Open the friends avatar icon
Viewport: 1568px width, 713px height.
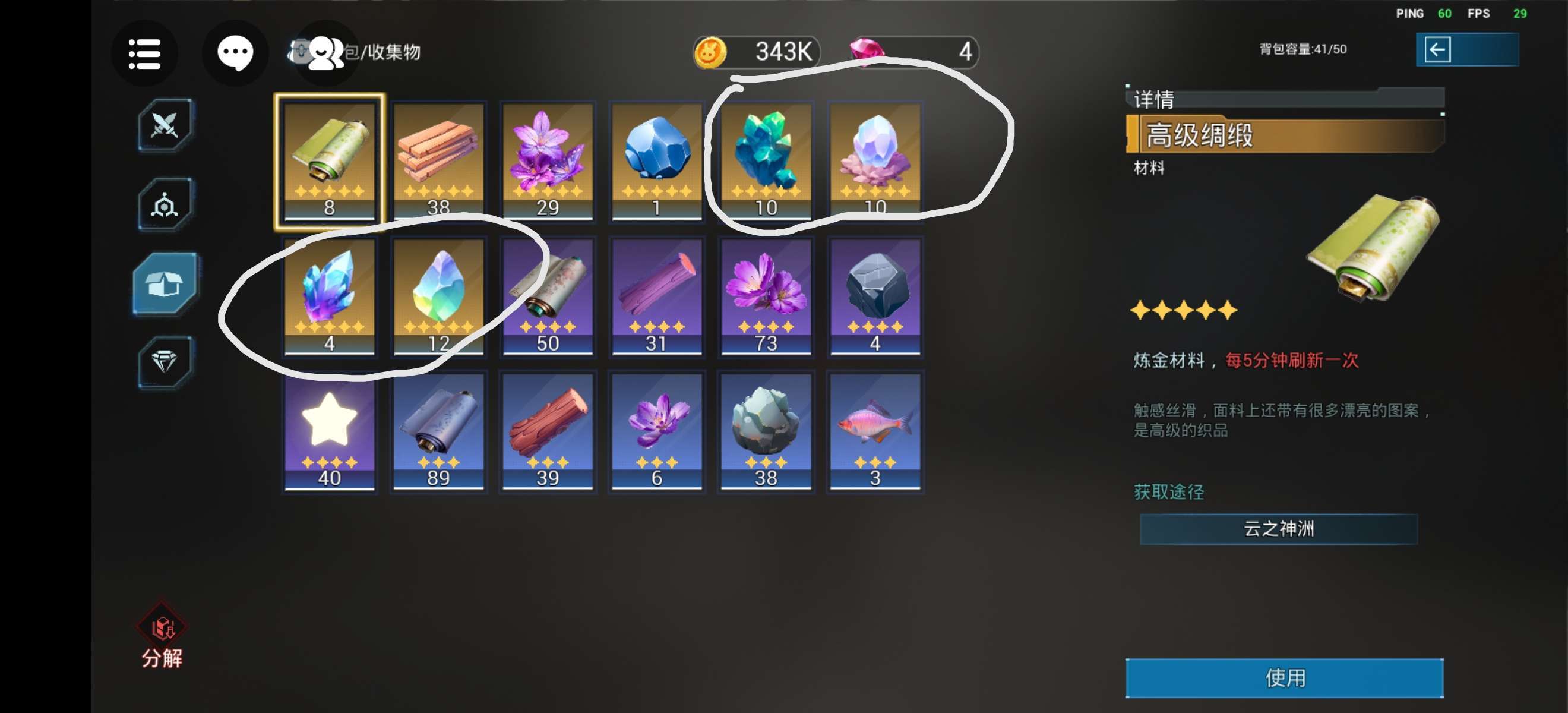(325, 53)
